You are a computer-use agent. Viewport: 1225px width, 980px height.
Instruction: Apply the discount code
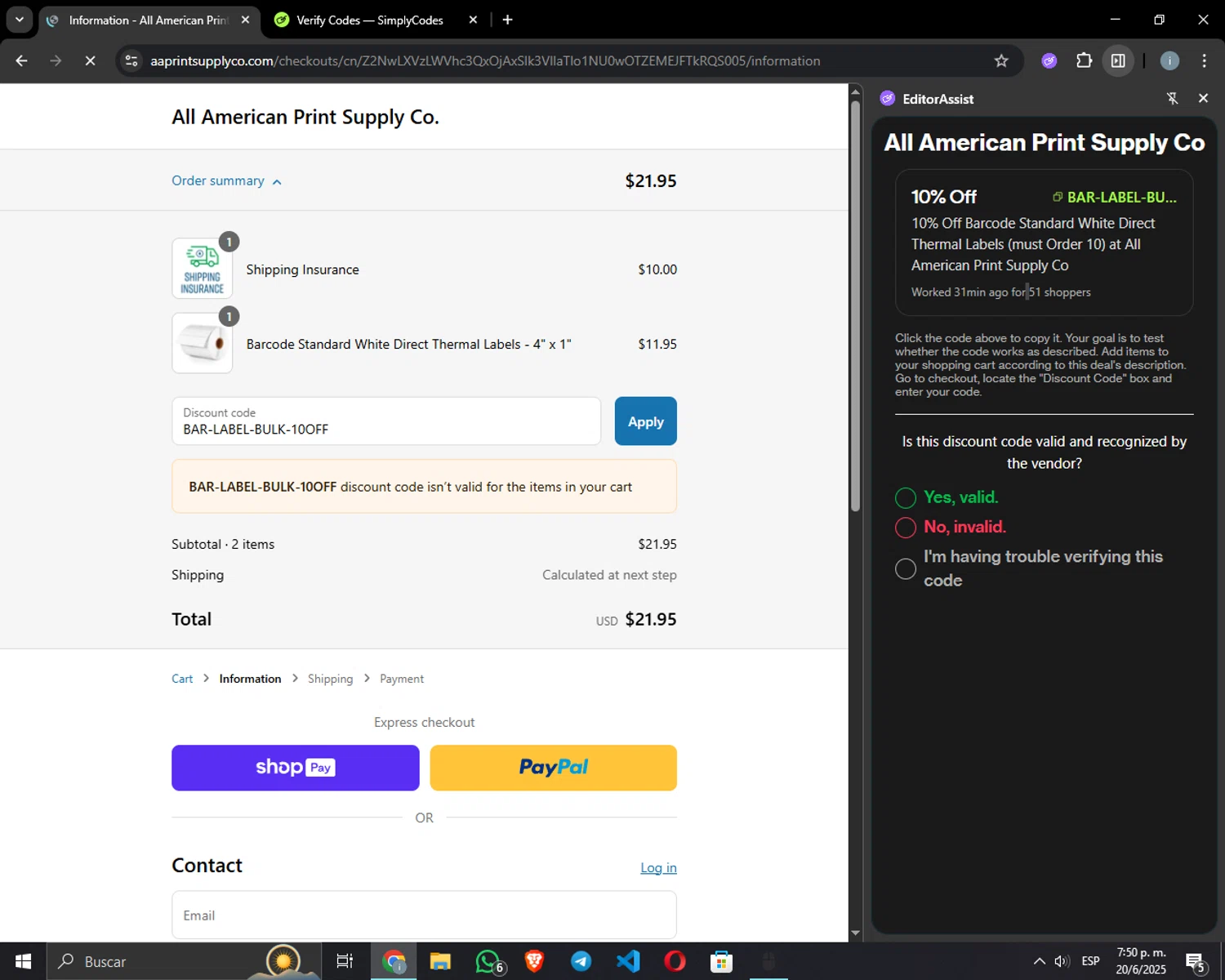(x=645, y=421)
